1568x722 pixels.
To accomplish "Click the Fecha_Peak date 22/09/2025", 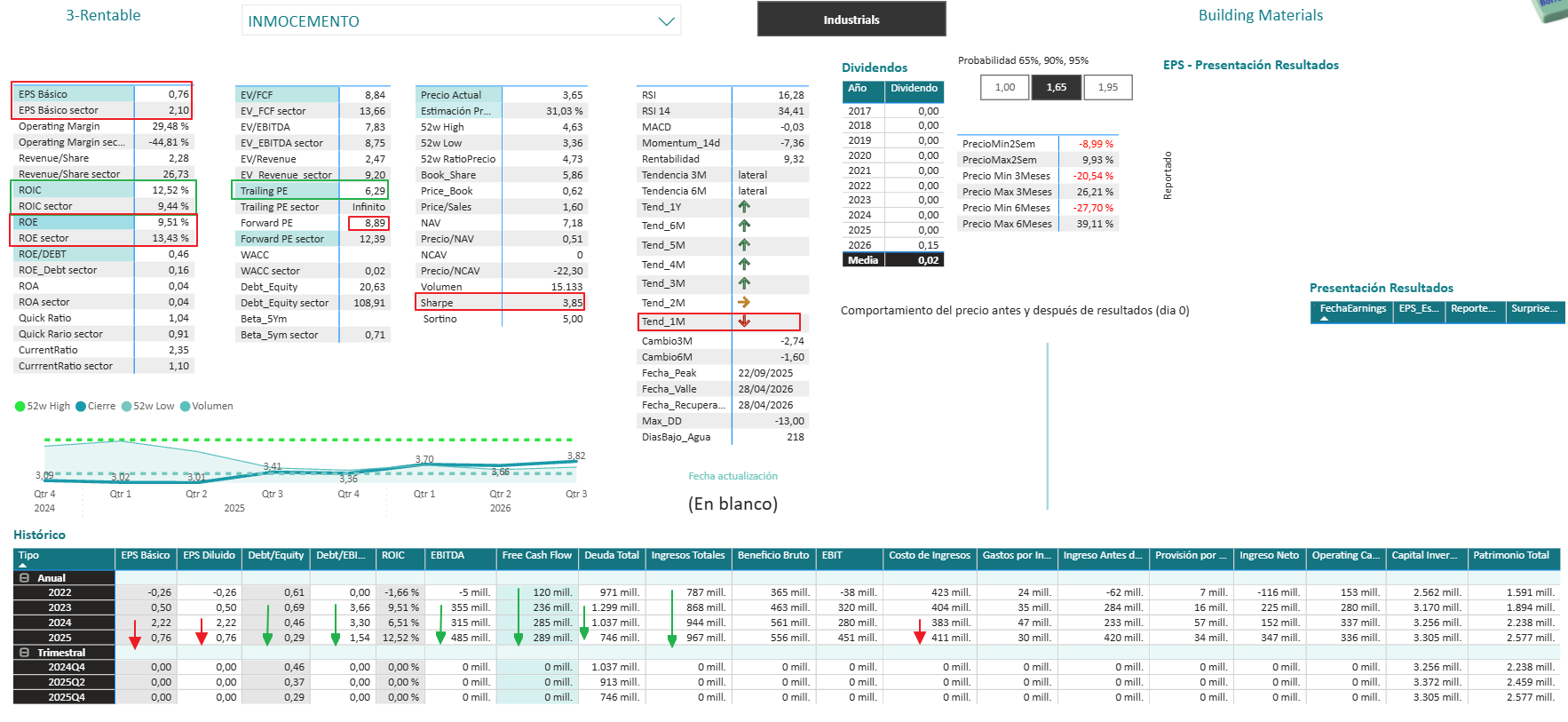I will (765, 373).
